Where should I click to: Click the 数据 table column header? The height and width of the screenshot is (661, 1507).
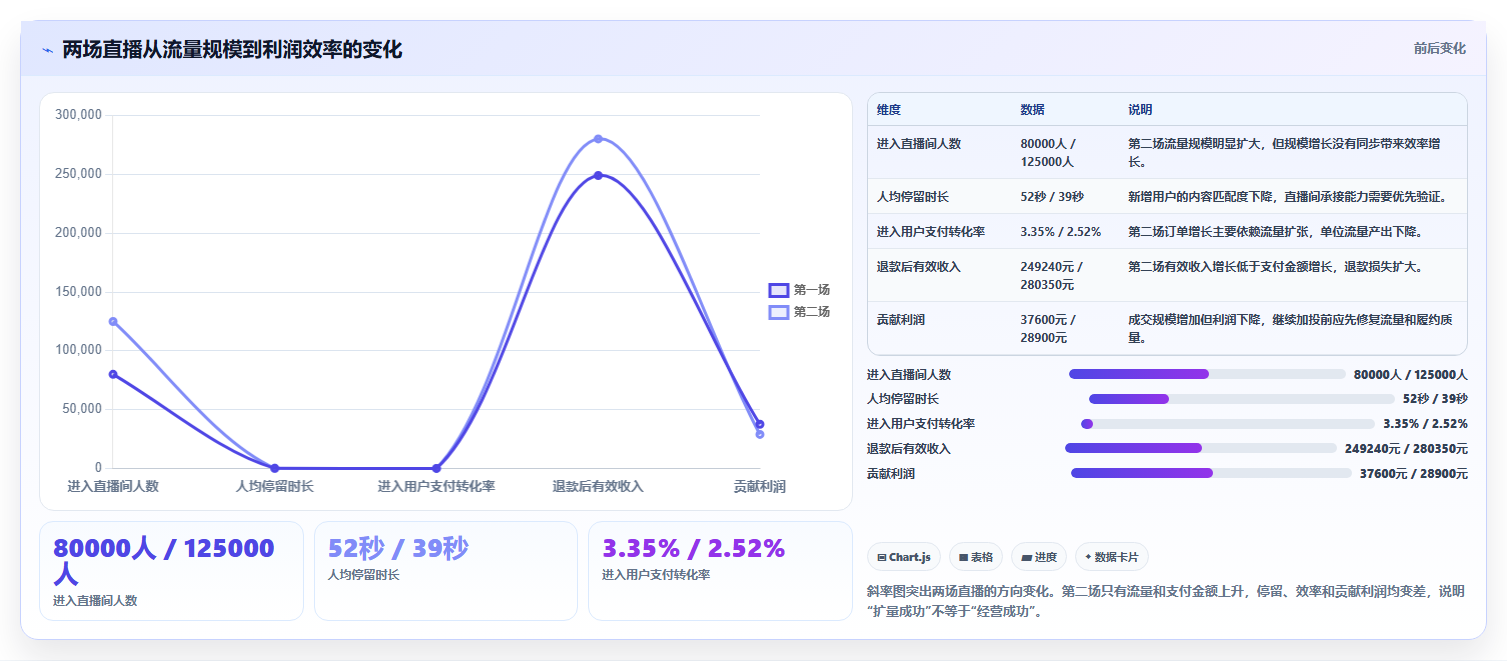click(1032, 110)
